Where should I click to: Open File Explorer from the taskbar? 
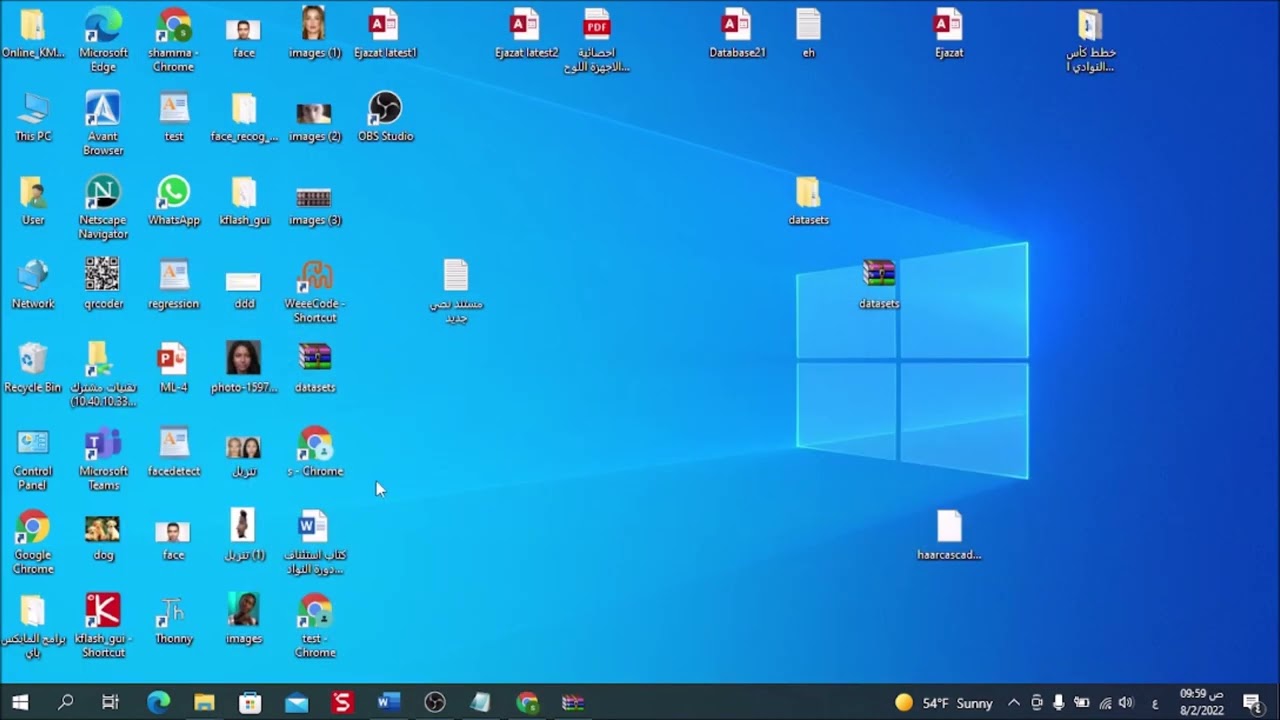204,702
